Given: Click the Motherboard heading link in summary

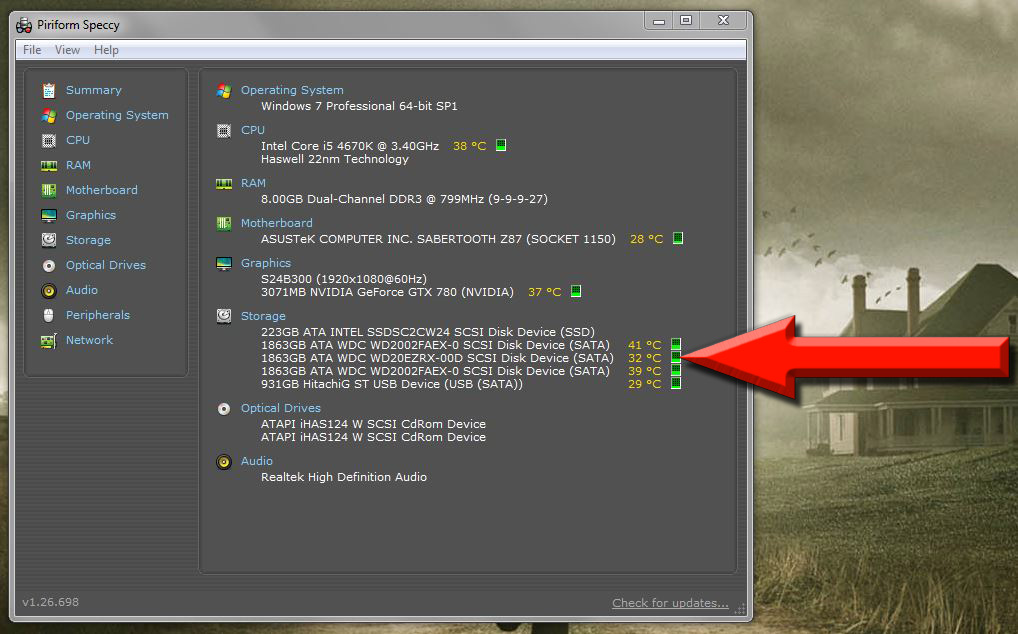Looking at the screenshot, I should 277,223.
